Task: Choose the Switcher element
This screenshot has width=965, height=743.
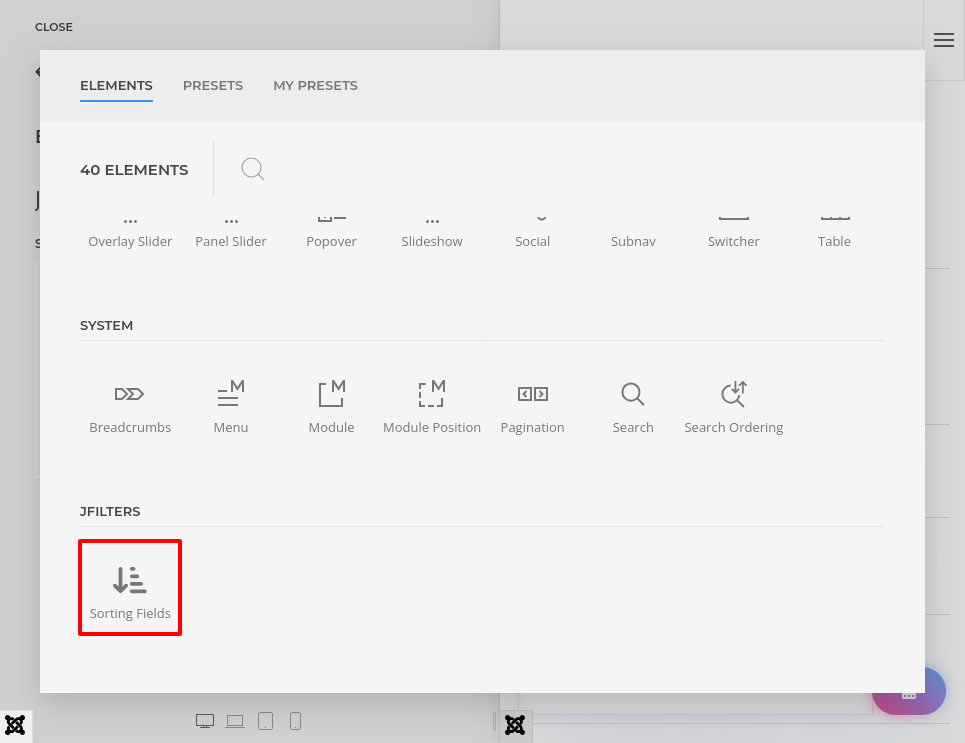Action: (734, 233)
